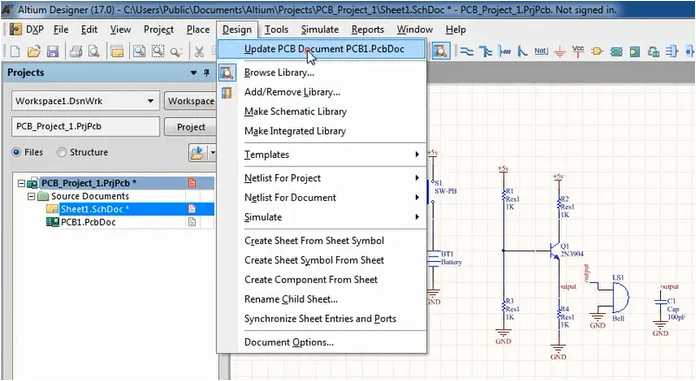This screenshot has width=696, height=381.
Task: Click the project view options folder icon
Action: click(197, 153)
